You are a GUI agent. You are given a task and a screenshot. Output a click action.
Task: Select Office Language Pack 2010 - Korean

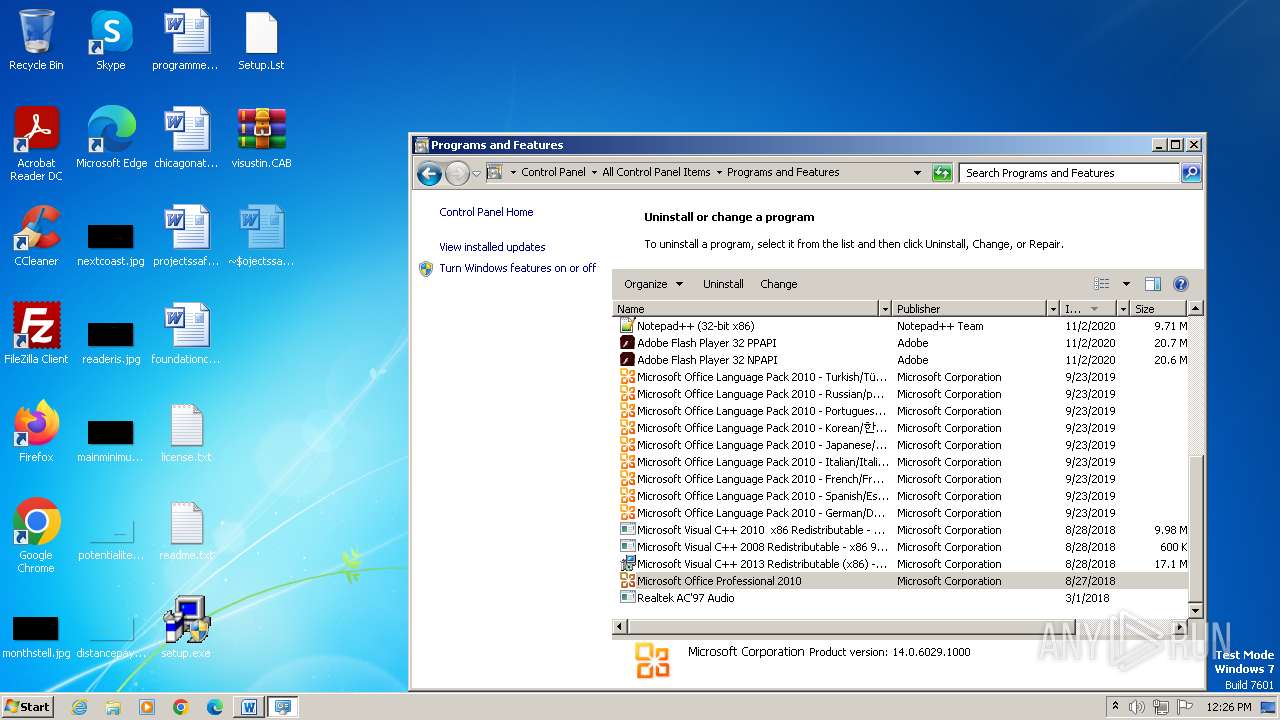coord(900,428)
